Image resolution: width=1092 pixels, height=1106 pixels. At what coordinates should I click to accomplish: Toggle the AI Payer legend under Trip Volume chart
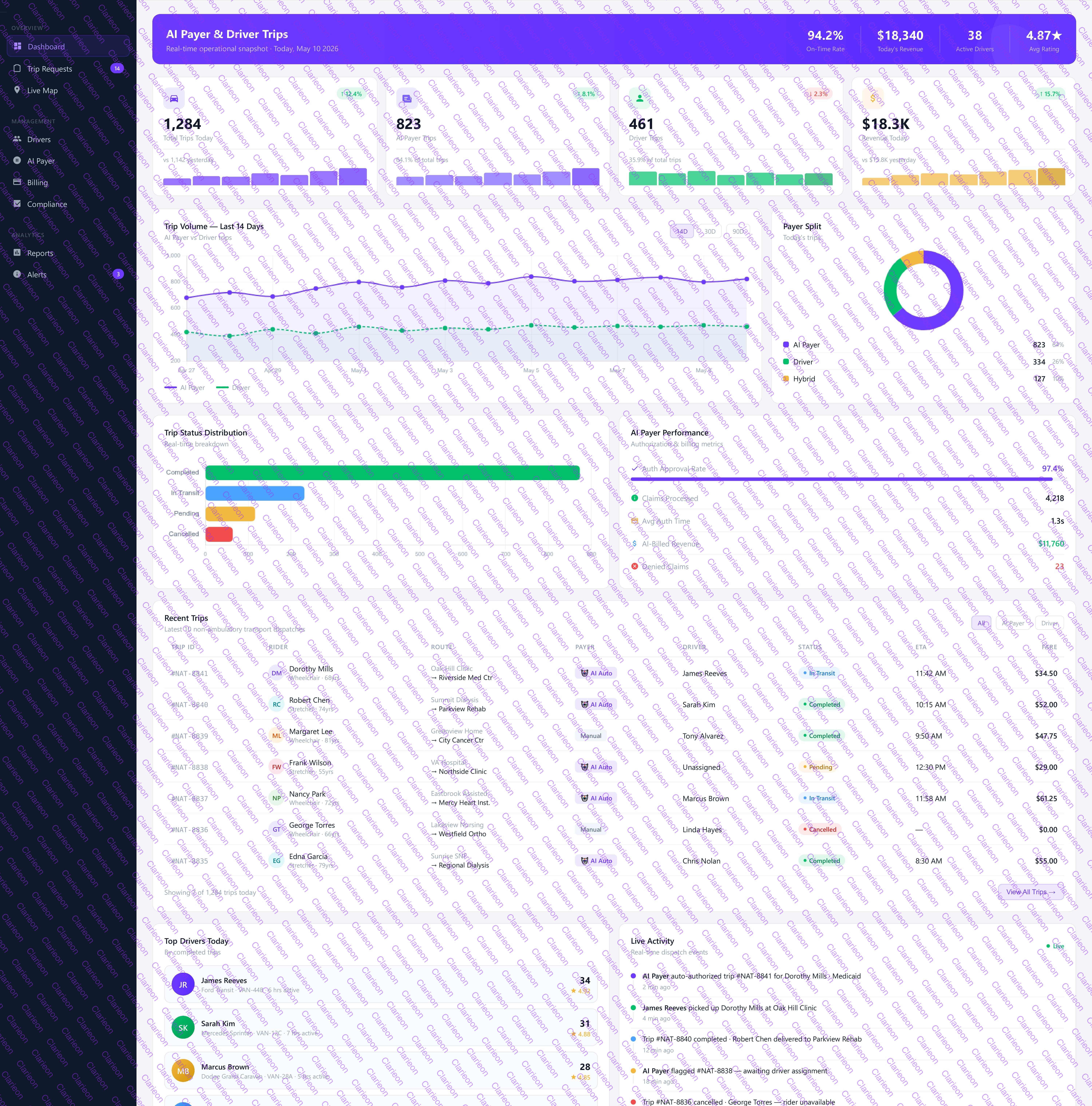[184, 388]
